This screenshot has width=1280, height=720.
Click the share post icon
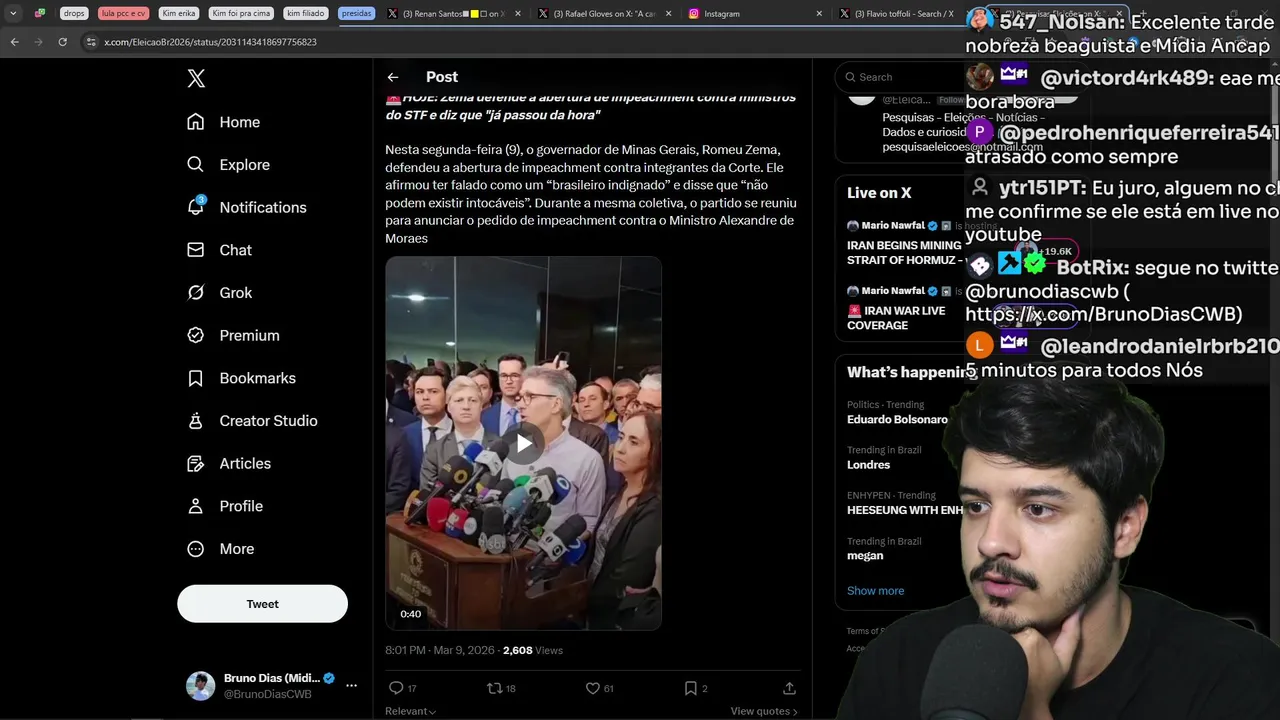click(x=789, y=688)
